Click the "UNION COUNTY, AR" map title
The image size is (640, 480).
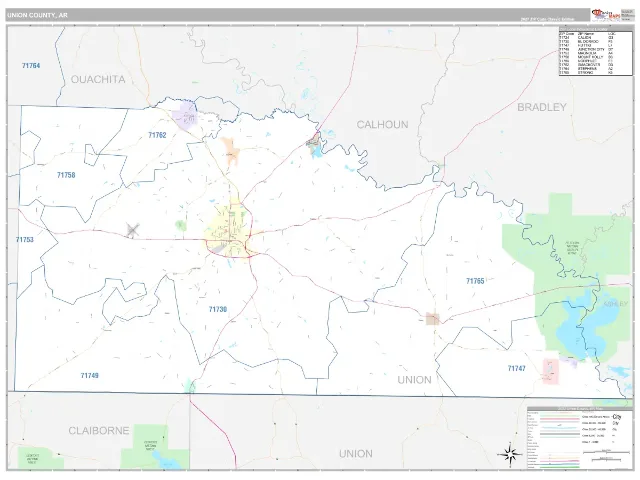[37, 15]
